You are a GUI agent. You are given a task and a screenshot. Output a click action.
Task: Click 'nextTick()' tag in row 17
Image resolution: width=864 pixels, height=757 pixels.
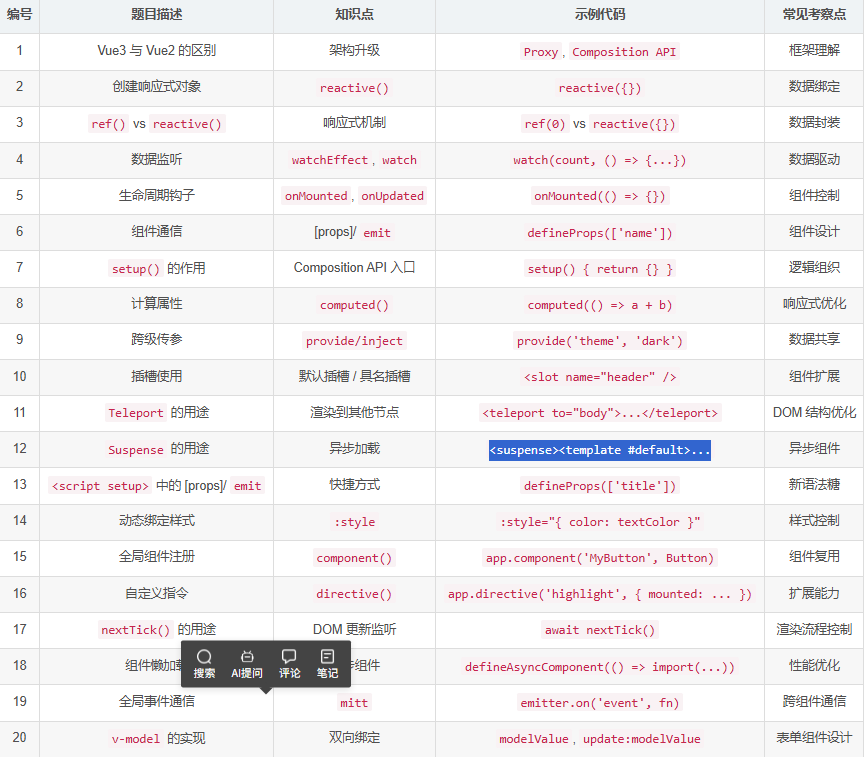pos(136,630)
